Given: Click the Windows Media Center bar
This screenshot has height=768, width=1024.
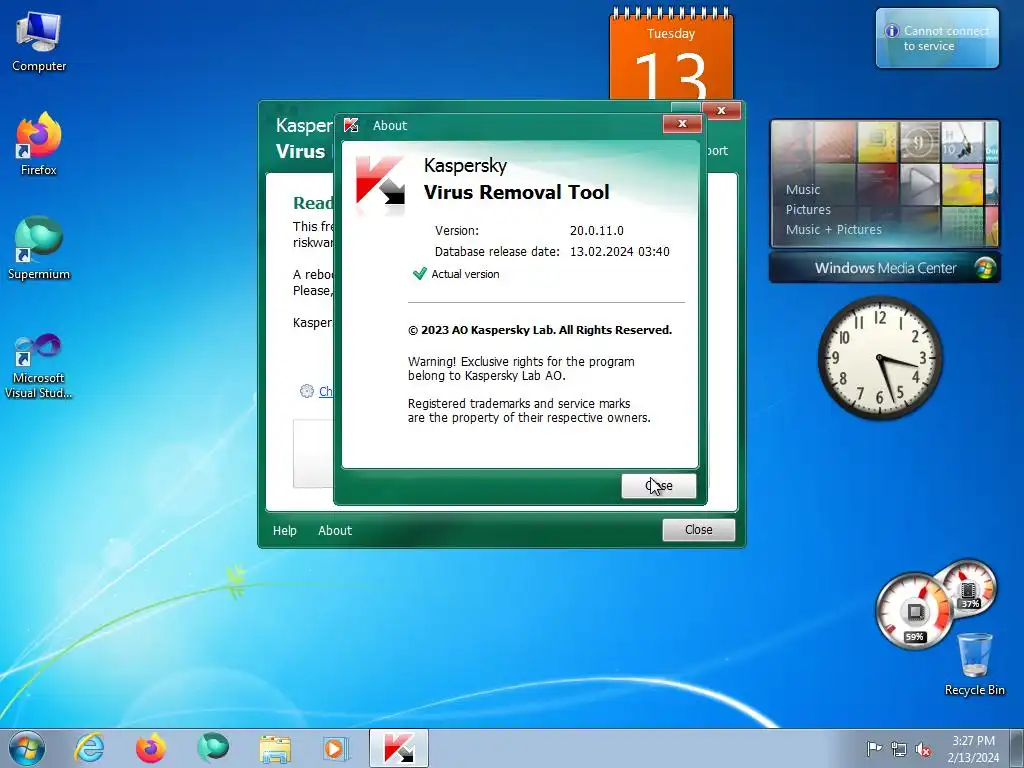Looking at the screenshot, I should pyautogui.click(x=884, y=268).
